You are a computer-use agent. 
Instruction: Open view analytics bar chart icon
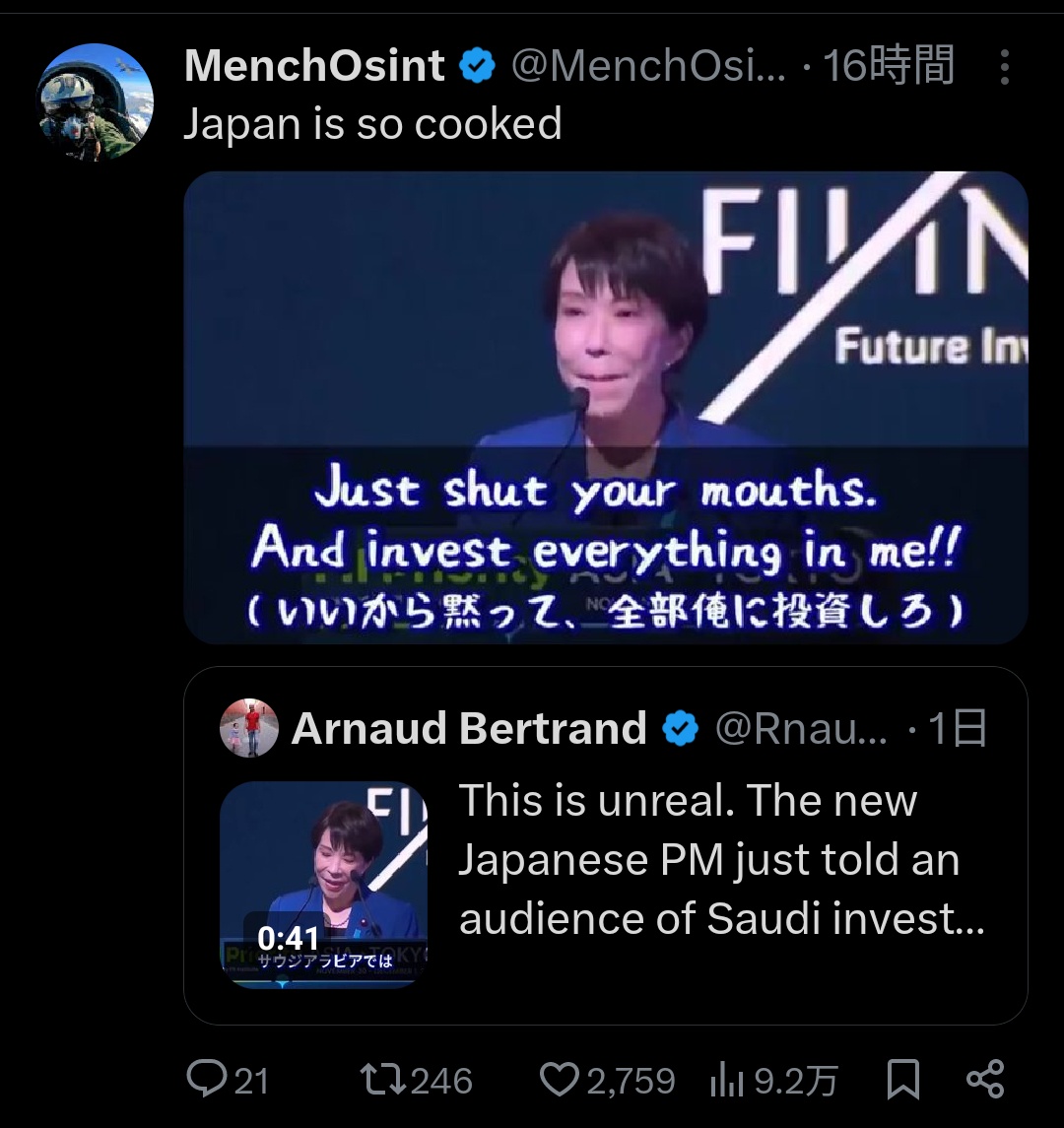point(727,1082)
